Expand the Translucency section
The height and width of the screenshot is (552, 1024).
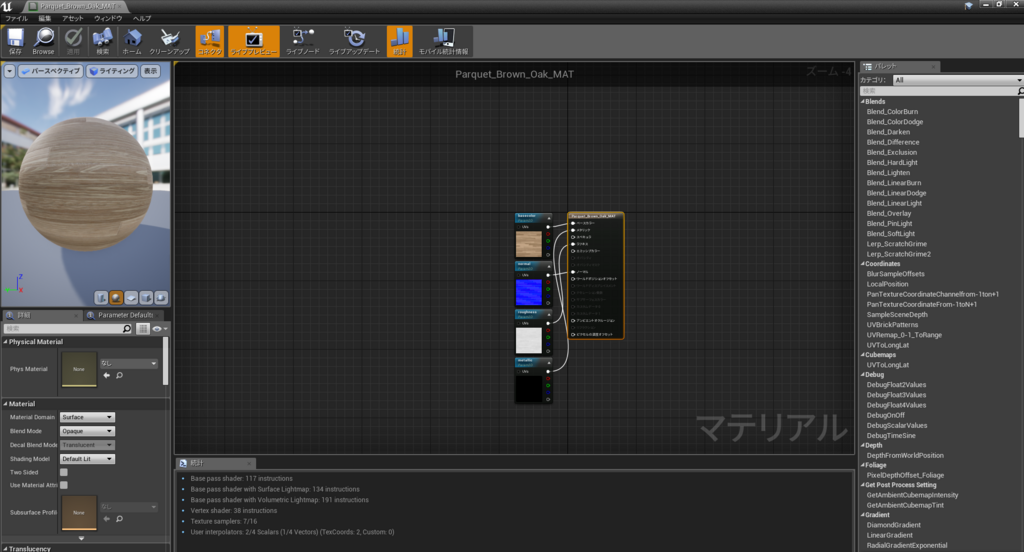pyautogui.click(x=5, y=549)
